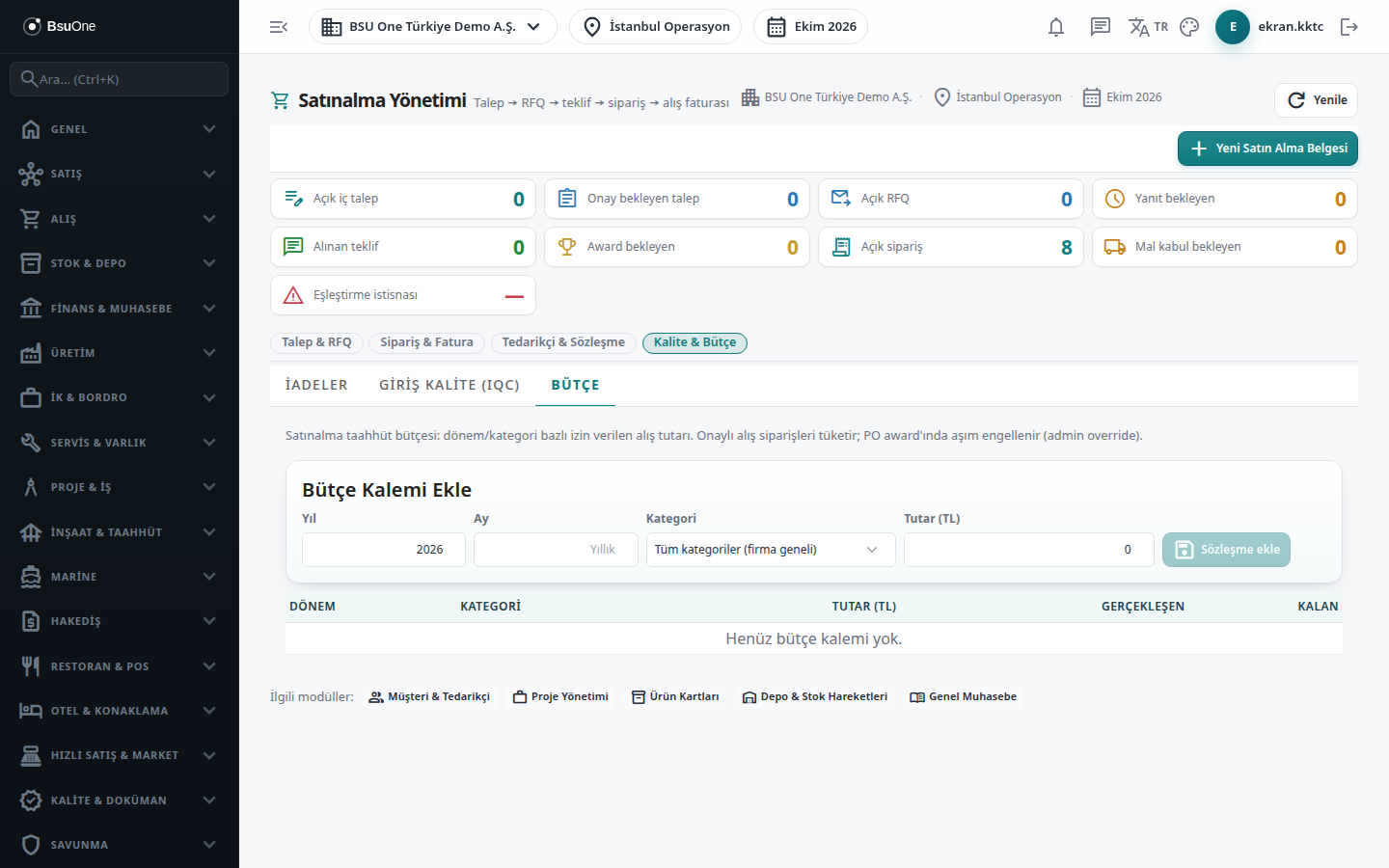Open the Ekim 2026 period selector
Screen dimensions: 1389x868
[x=810, y=27]
